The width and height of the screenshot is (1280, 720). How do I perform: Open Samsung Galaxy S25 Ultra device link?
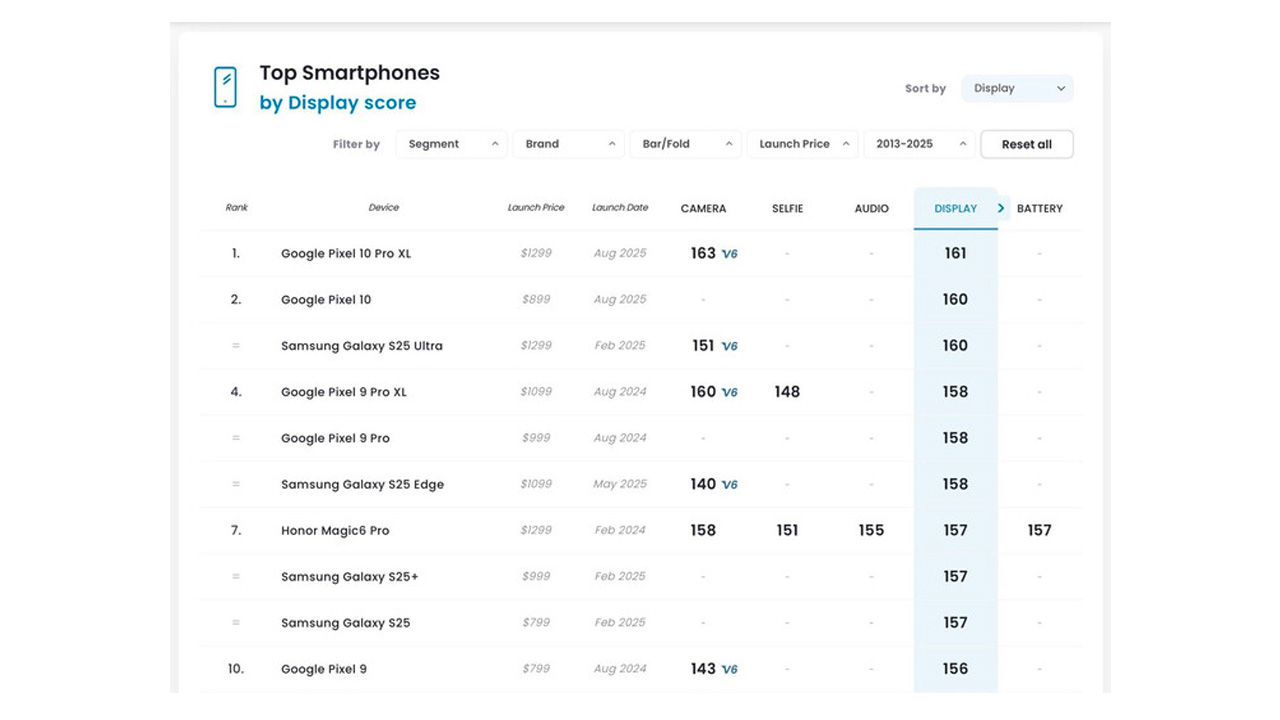362,346
